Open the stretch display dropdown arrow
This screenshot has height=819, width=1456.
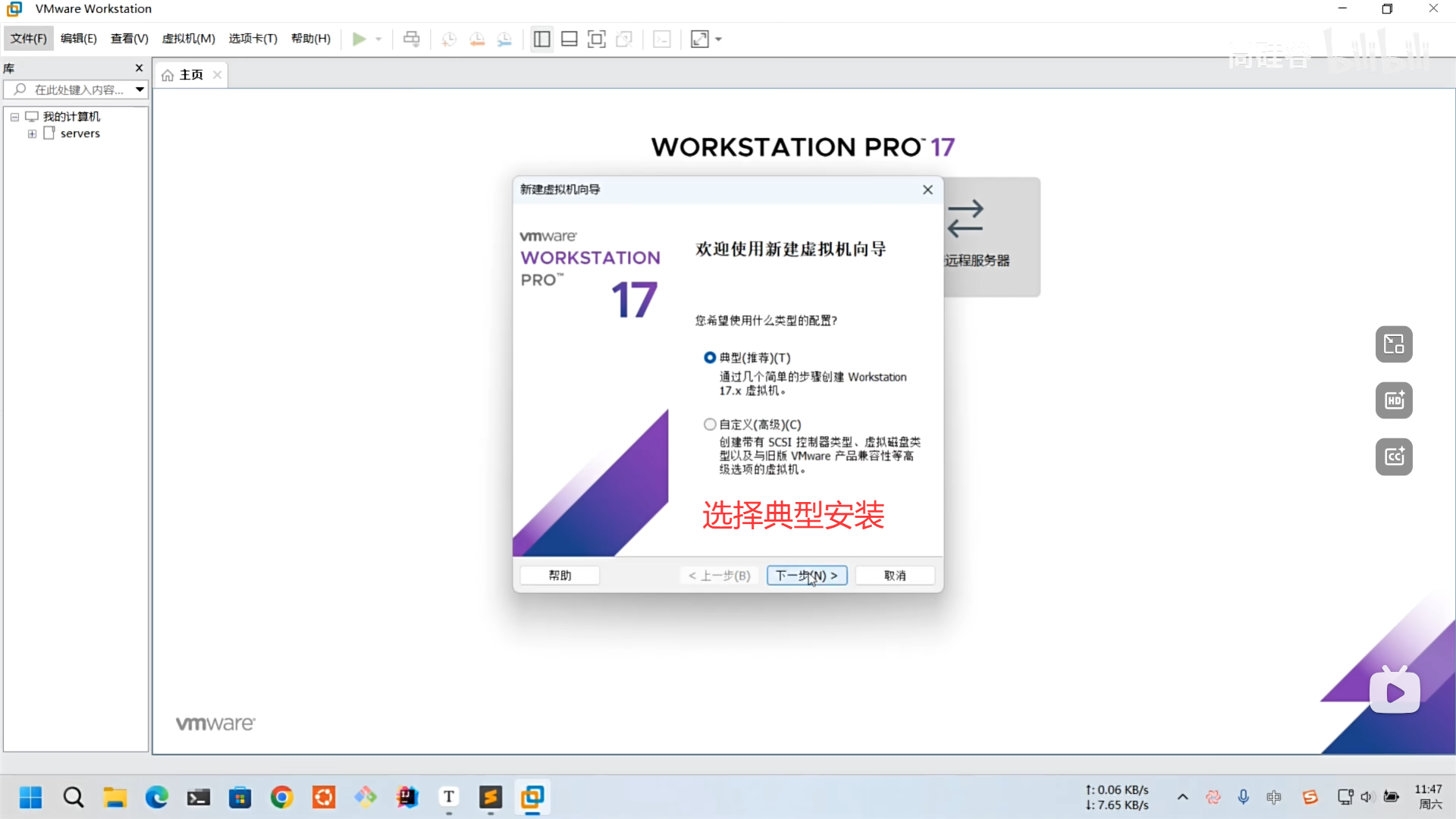(719, 39)
